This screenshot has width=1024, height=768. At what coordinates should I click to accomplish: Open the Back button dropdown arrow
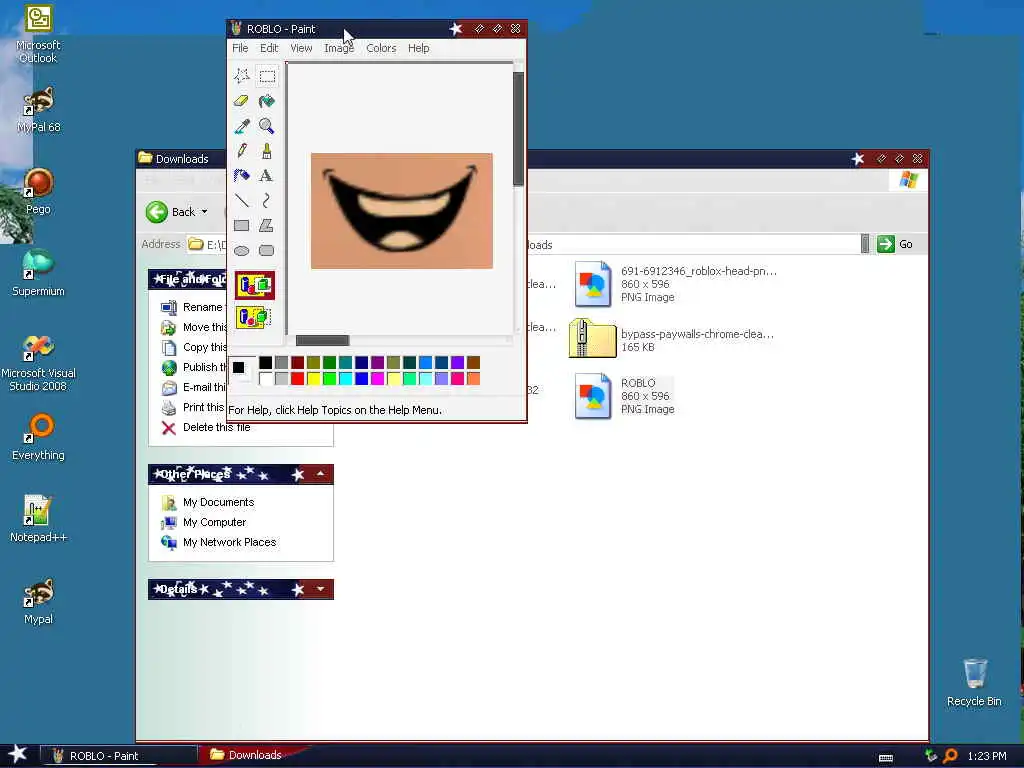click(x=204, y=212)
